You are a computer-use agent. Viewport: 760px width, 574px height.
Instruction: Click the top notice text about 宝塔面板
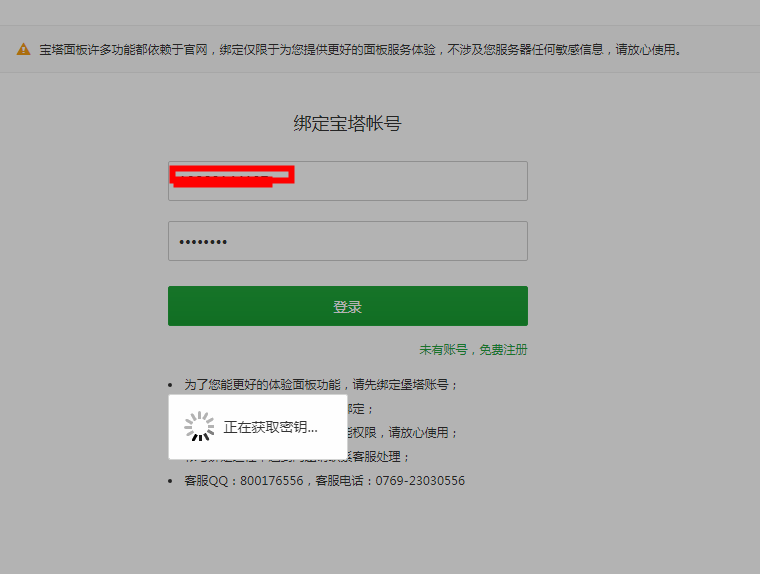click(361, 49)
